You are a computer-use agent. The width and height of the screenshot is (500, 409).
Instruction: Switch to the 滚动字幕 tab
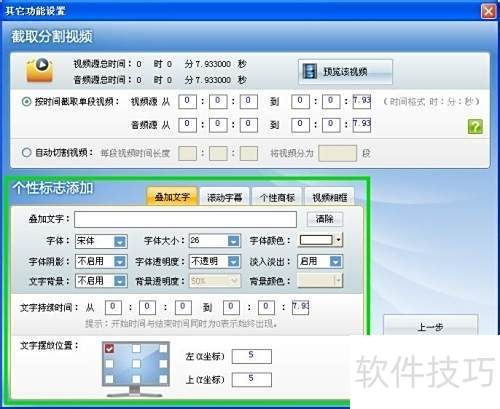click(225, 197)
